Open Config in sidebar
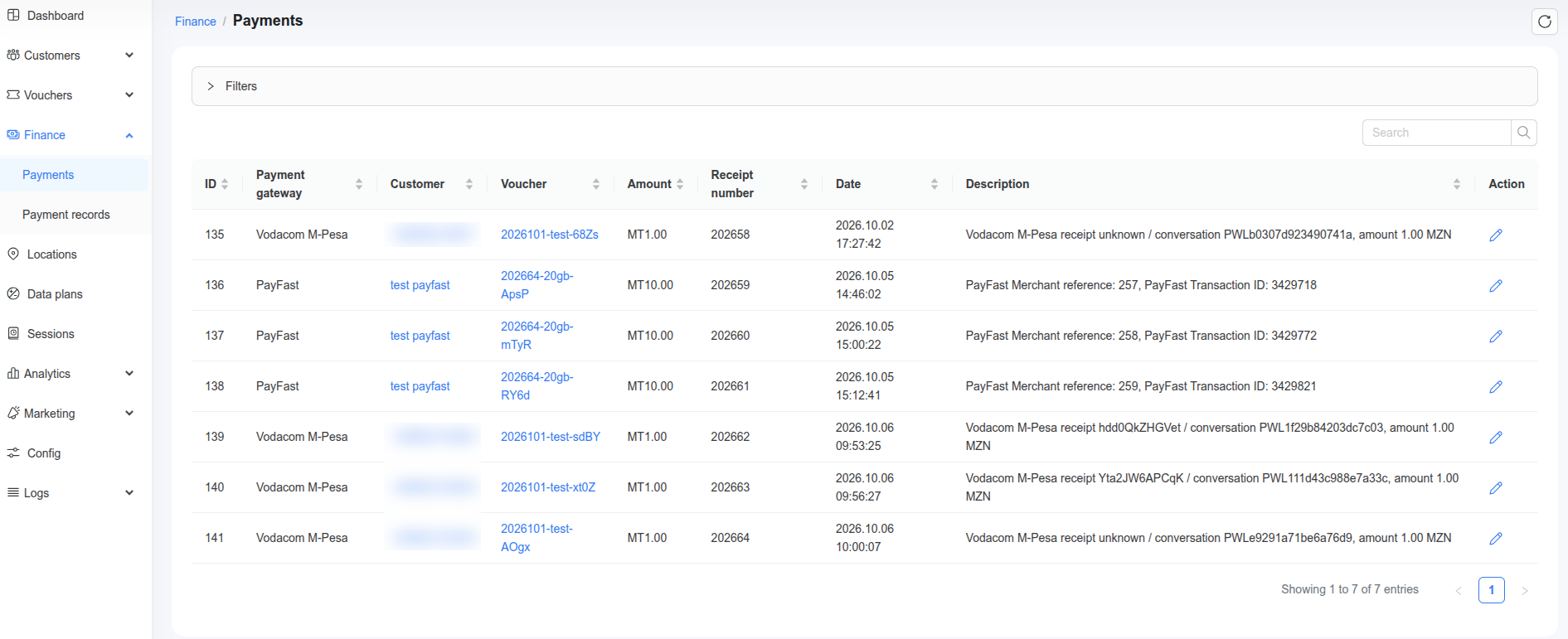Screen dimensions: 1568x639 coord(44,453)
